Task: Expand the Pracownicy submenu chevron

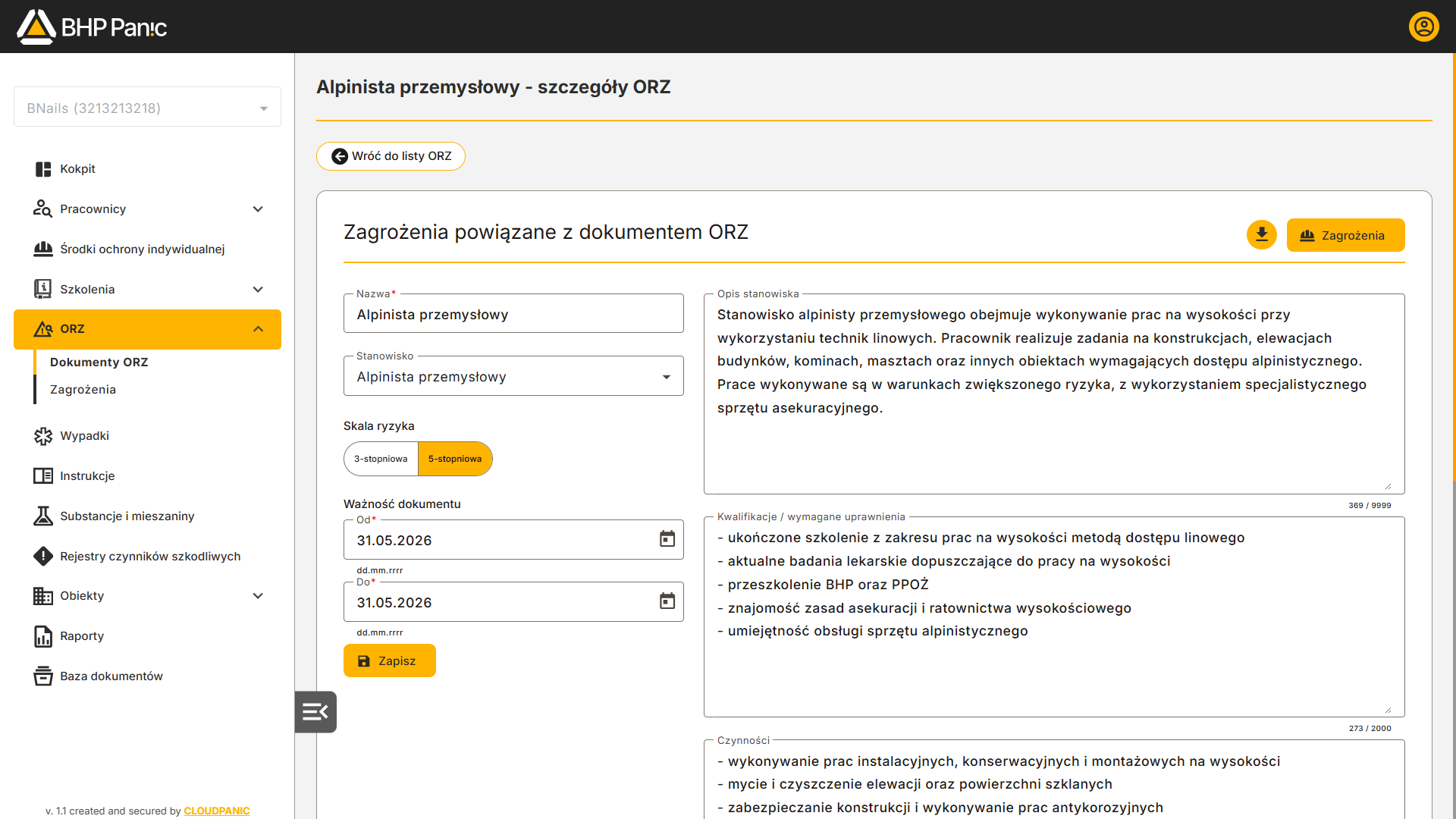Action: (258, 209)
